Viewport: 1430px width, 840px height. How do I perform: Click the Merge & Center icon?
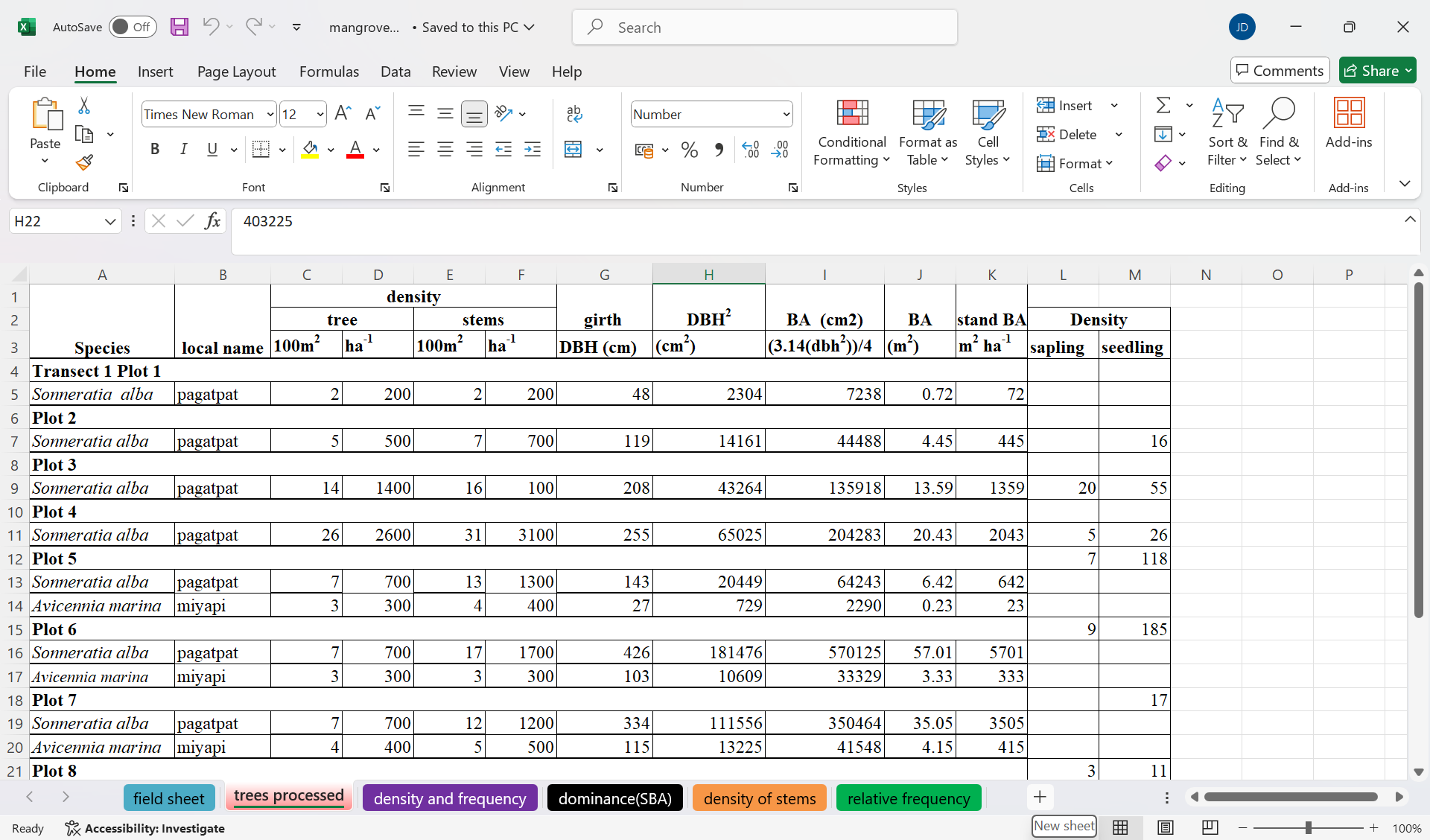[573, 150]
